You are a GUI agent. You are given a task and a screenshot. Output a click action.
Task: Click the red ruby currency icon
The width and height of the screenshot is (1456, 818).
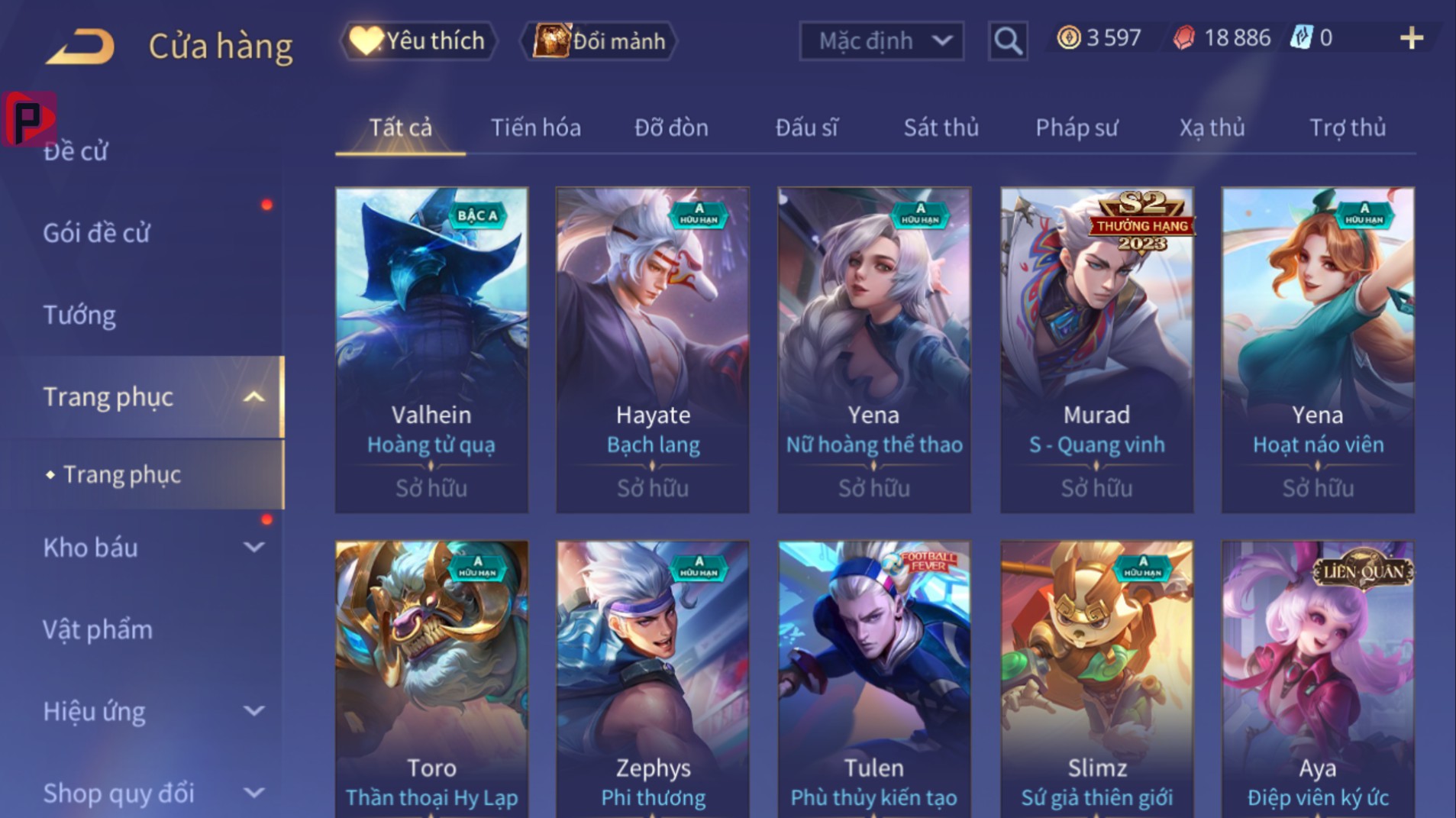(1183, 37)
